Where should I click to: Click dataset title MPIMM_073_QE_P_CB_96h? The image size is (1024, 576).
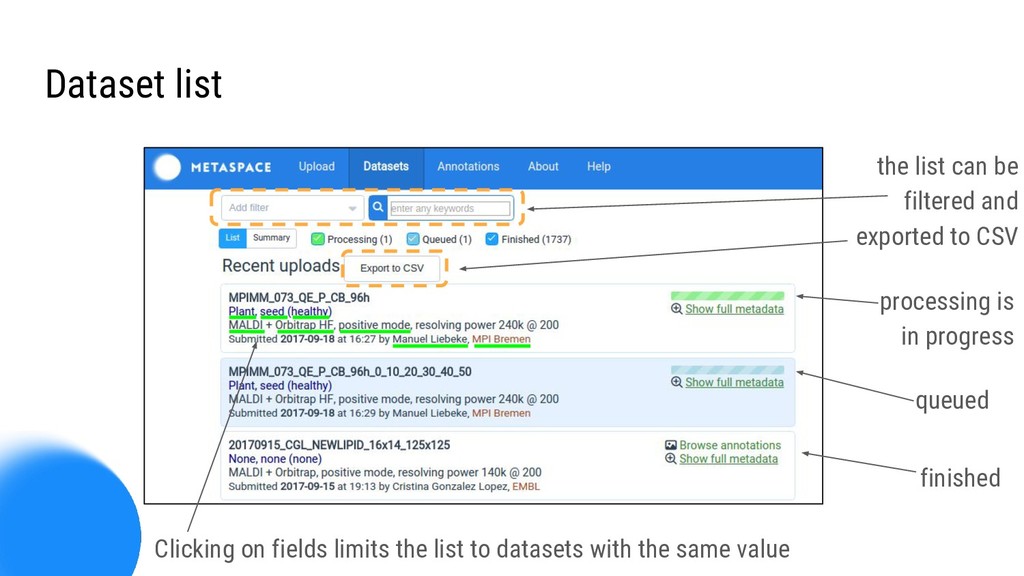[x=299, y=297]
